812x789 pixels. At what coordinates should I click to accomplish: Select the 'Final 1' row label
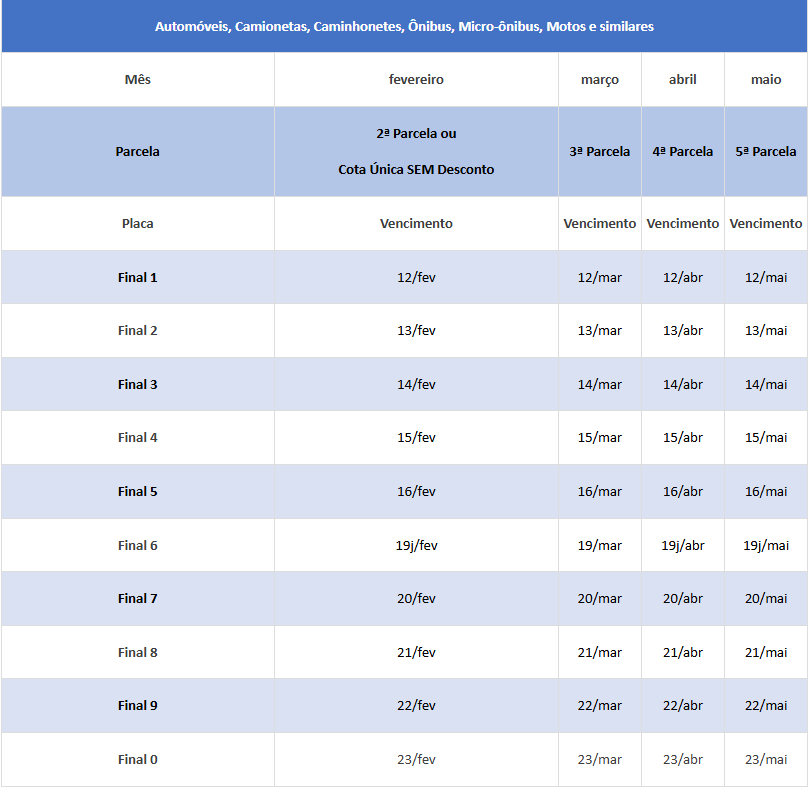tap(137, 277)
